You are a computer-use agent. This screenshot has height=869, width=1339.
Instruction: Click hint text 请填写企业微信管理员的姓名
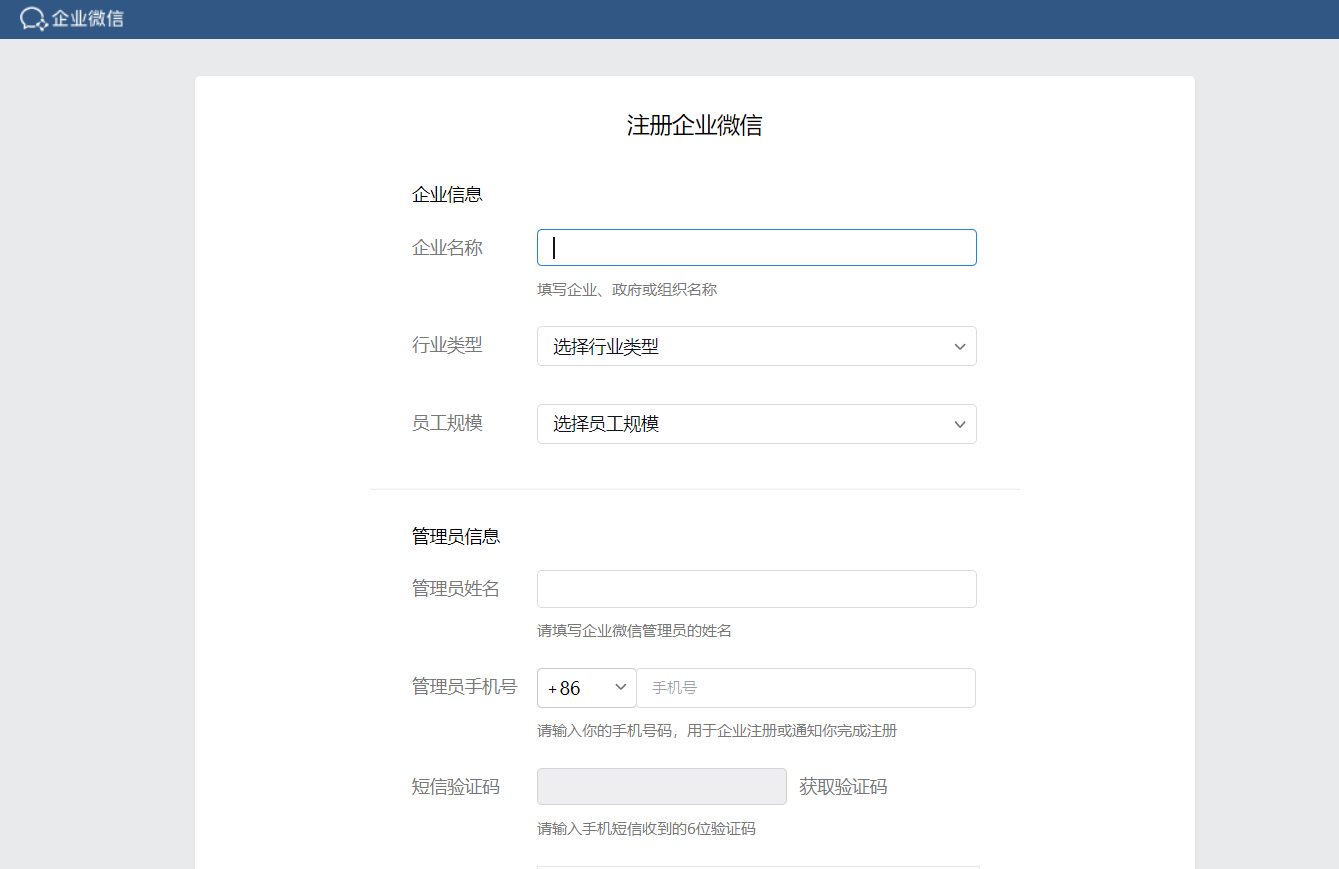click(x=634, y=631)
